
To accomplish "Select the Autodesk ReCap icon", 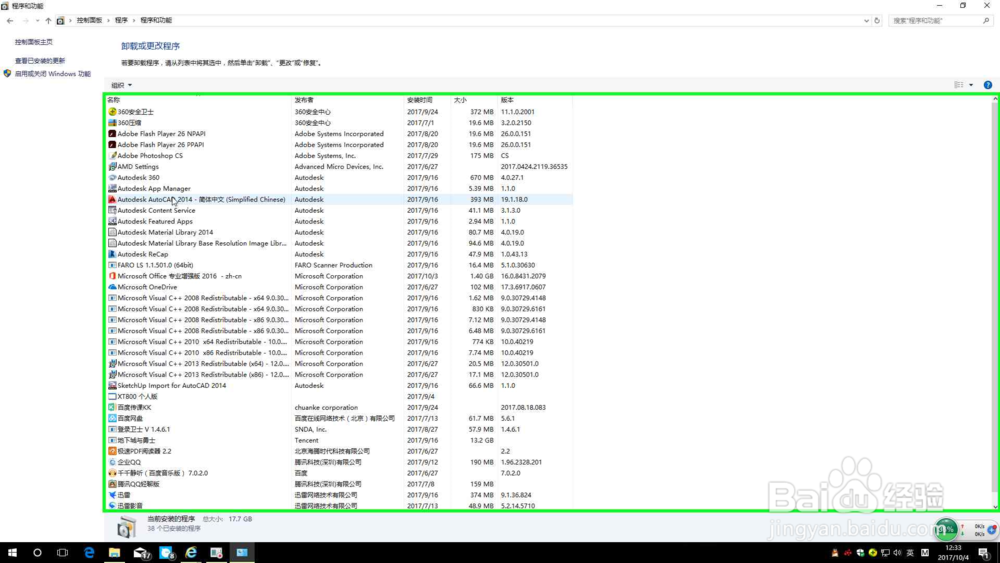I will pos(112,254).
